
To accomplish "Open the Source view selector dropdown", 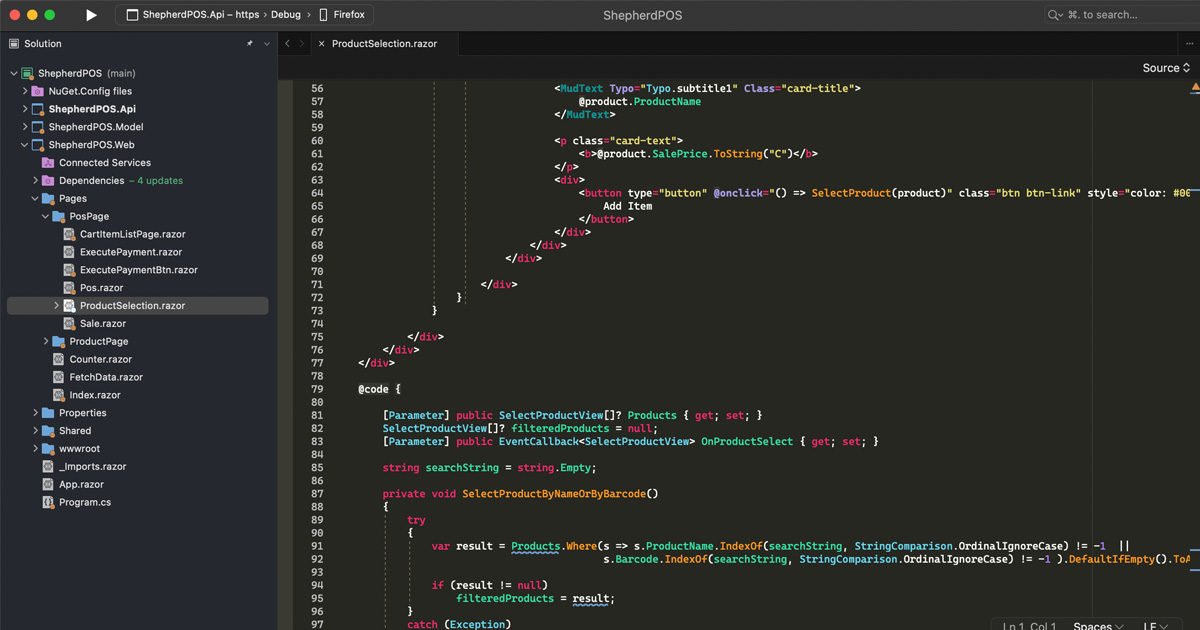I will click(1166, 68).
